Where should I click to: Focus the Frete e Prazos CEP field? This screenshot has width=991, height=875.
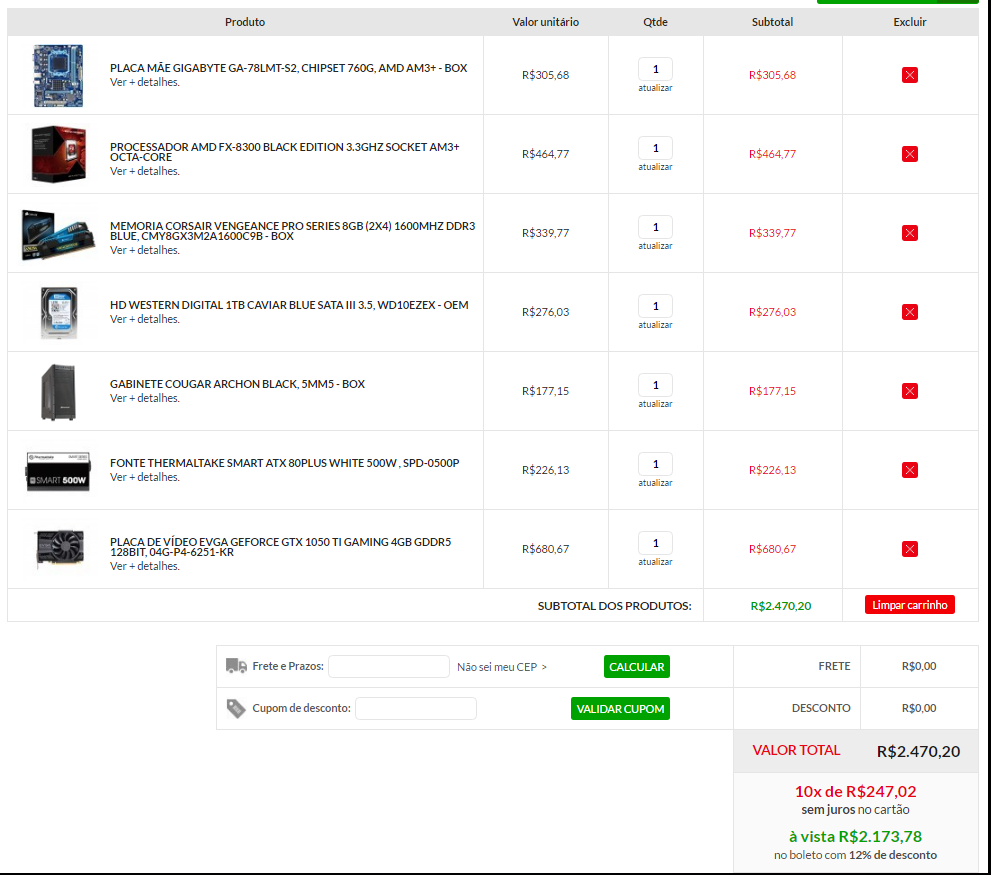click(x=389, y=666)
